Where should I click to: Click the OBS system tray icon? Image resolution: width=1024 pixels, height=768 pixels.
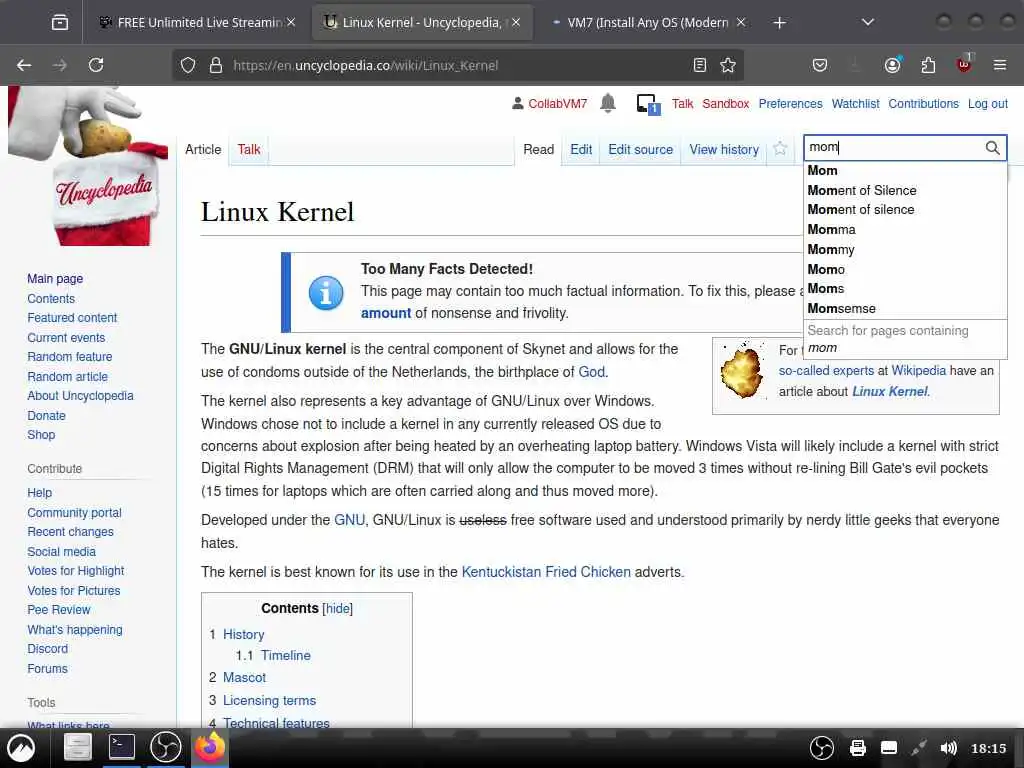coord(822,748)
